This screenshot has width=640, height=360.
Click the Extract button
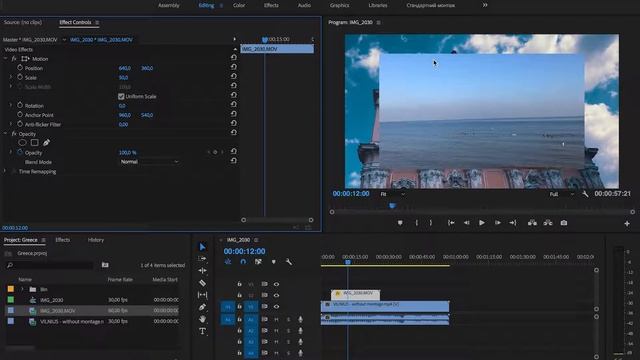(548, 223)
